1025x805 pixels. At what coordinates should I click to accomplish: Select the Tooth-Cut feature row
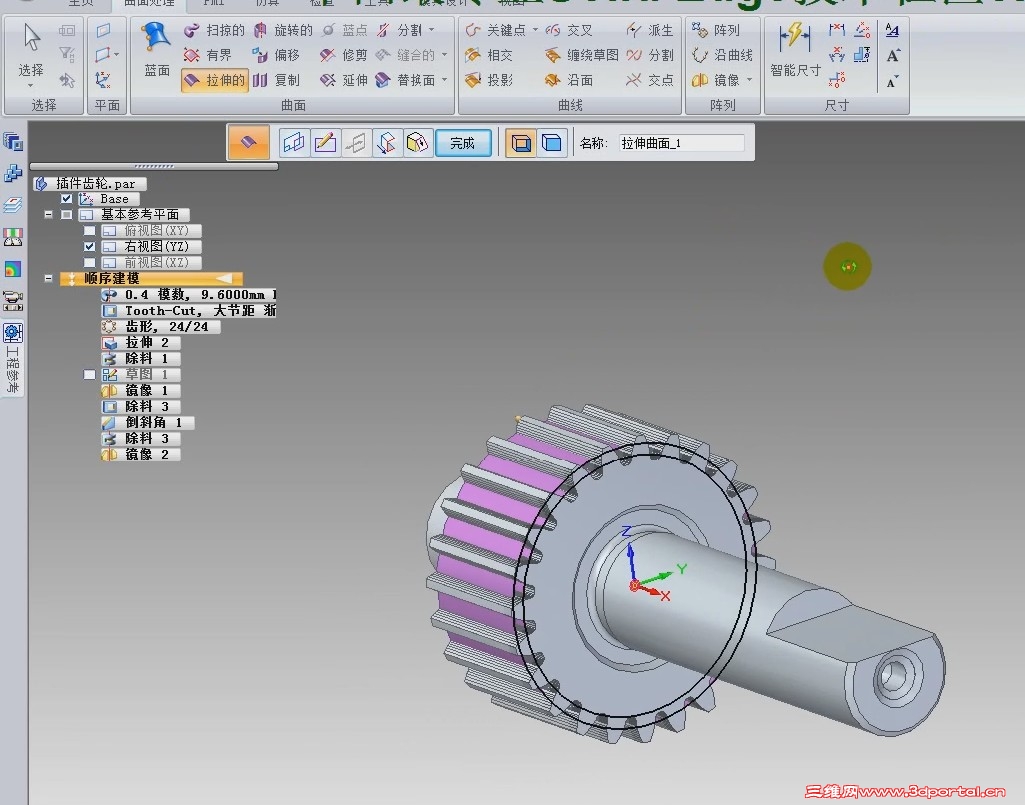189,311
